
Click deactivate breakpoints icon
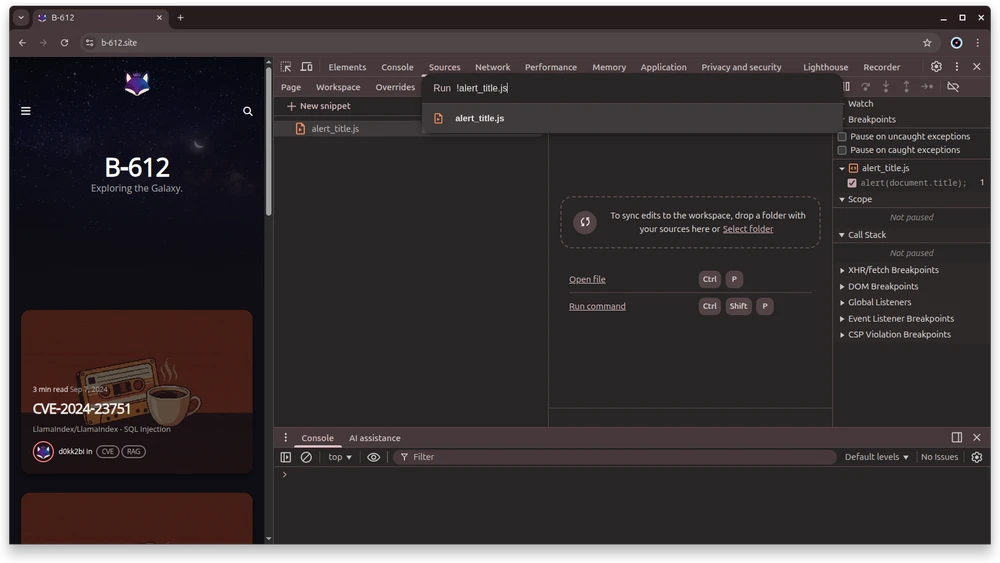click(x=953, y=87)
